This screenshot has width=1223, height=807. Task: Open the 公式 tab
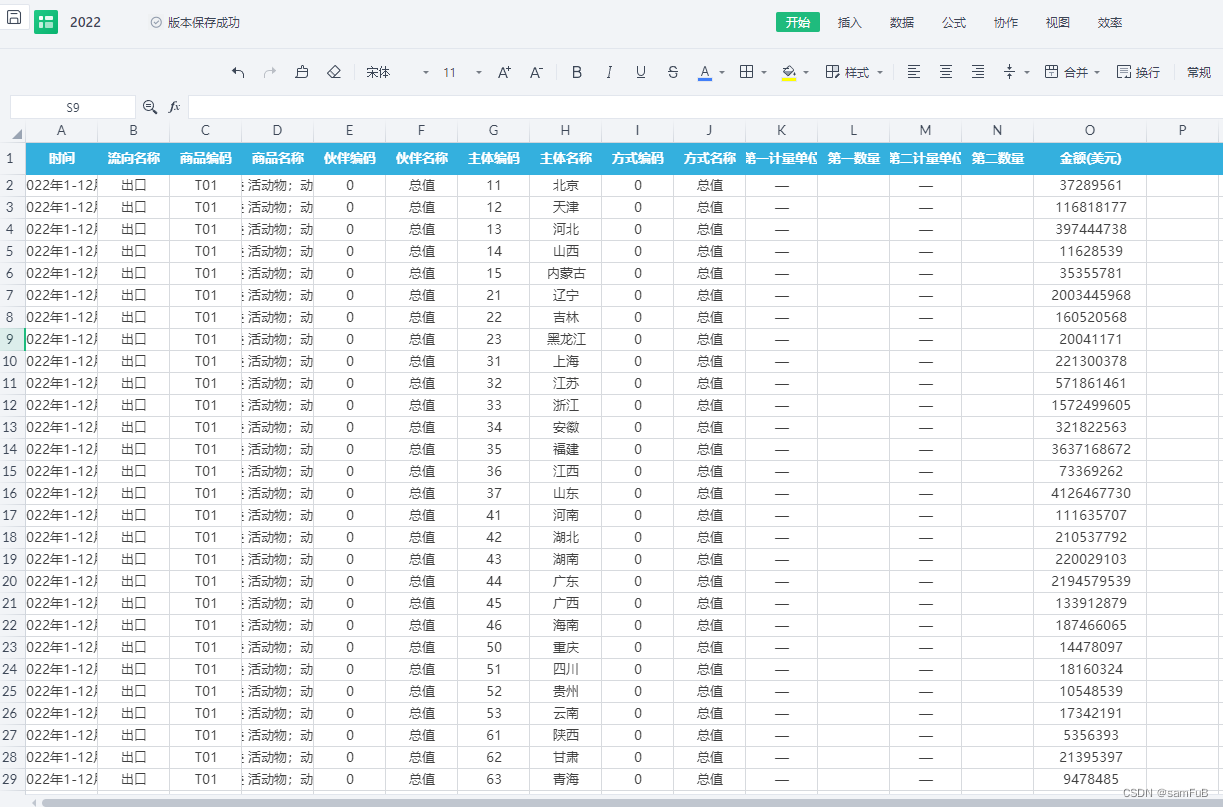[954, 22]
